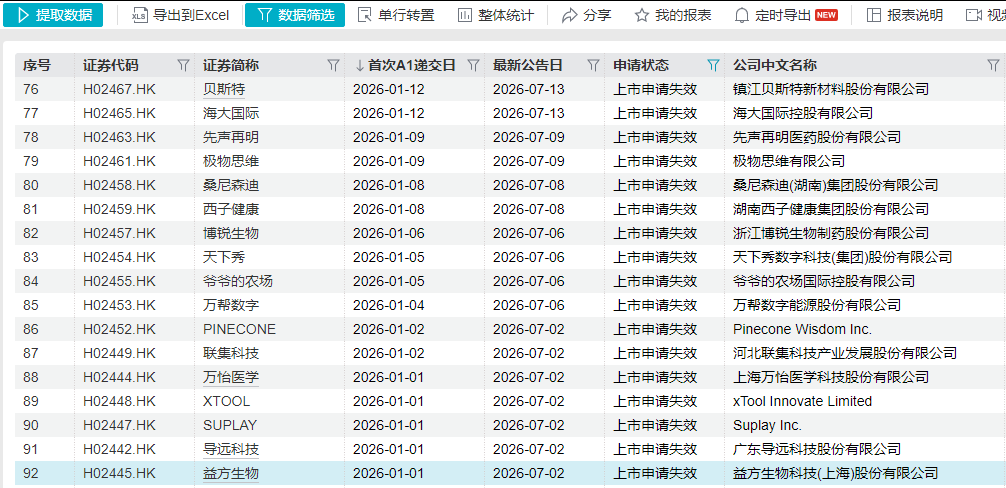Sort by 首次A1递交日 column header
The width and height of the screenshot is (1006, 488).
click(405, 65)
